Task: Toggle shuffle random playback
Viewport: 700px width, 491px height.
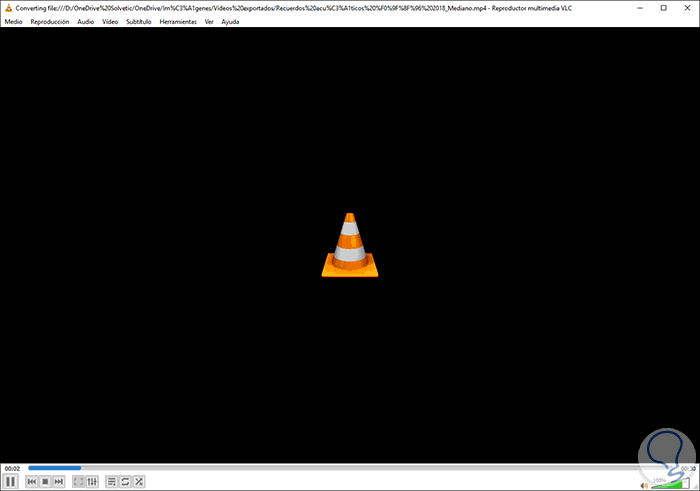Action: click(139, 482)
